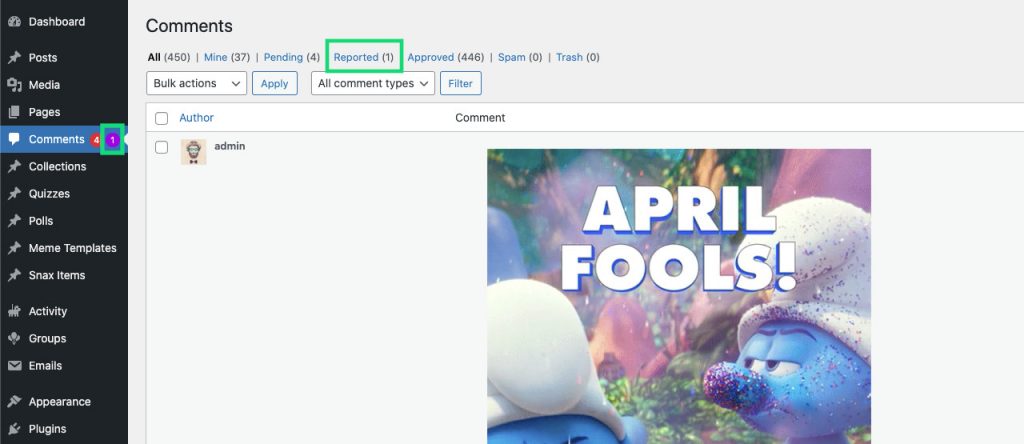Click the Polls pin icon
Image resolution: width=1024 pixels, height=444 pixels.
tap(14, 221)
